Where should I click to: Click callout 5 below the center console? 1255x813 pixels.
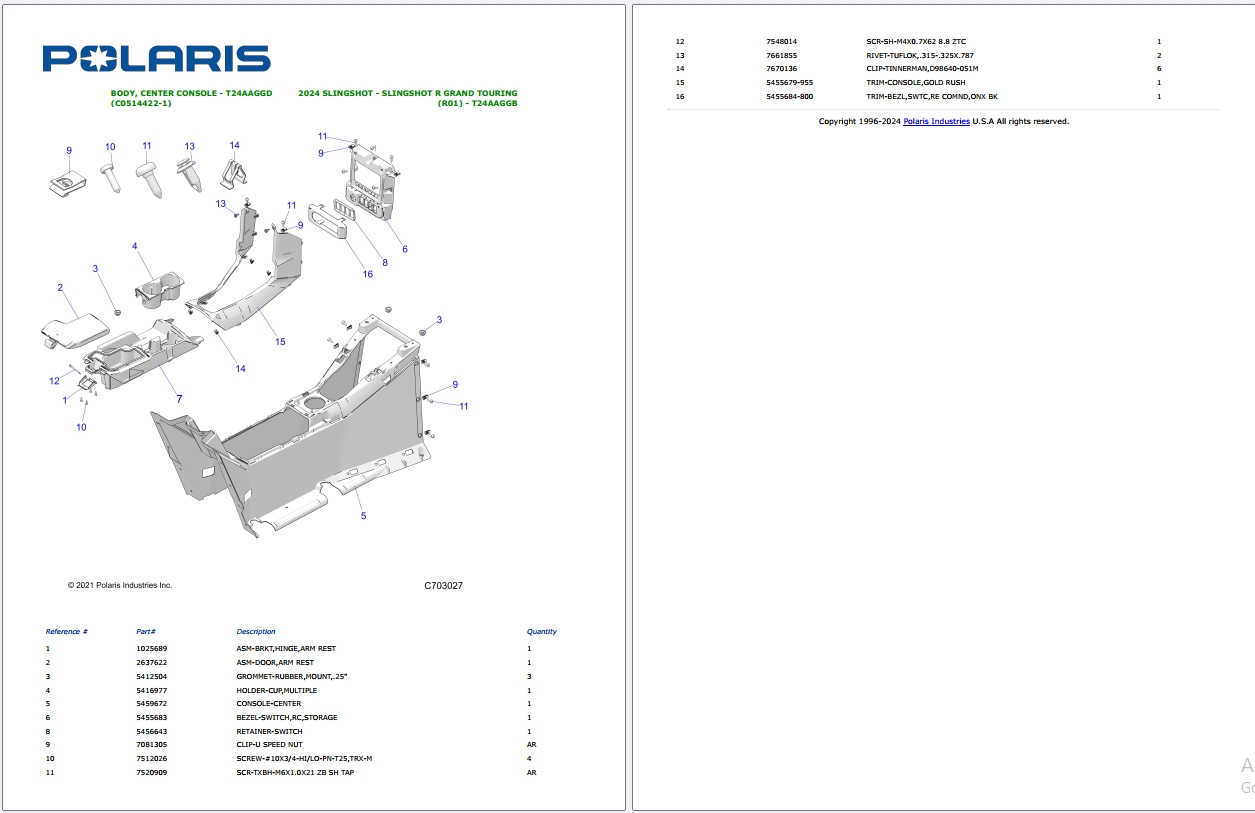point(363,516)
